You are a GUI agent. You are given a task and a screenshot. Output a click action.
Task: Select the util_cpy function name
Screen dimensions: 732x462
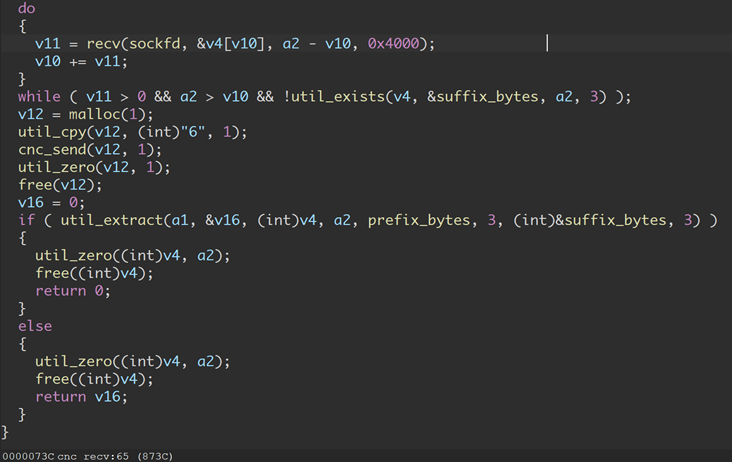click(52, 132)
